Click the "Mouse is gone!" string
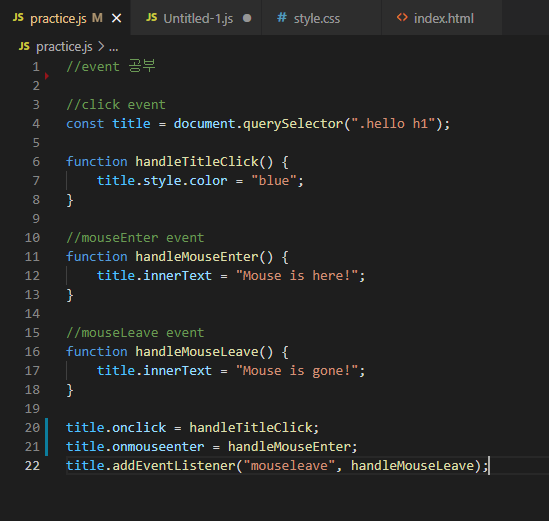Image resolution: width=549 pixels, height=521 pixels. tap(297, 370)
